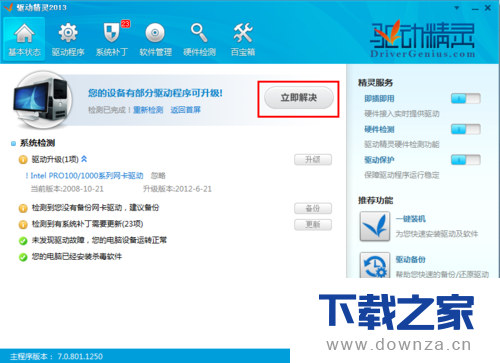The width and height of the screenshot is (500, 363).
Task: Click the warning icon beside 没有备份网卡驱动
Action: tap(23, 208)
